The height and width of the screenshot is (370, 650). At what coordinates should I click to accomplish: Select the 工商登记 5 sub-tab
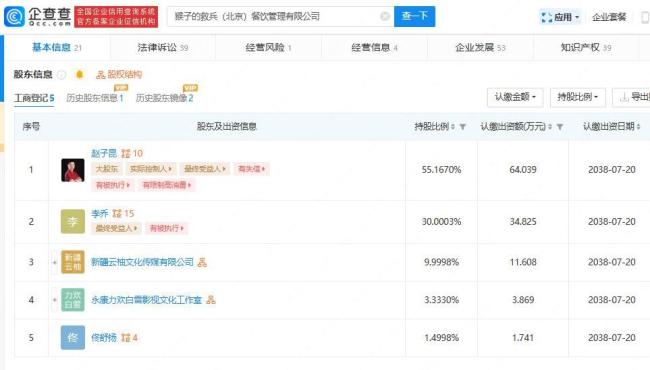34,98
